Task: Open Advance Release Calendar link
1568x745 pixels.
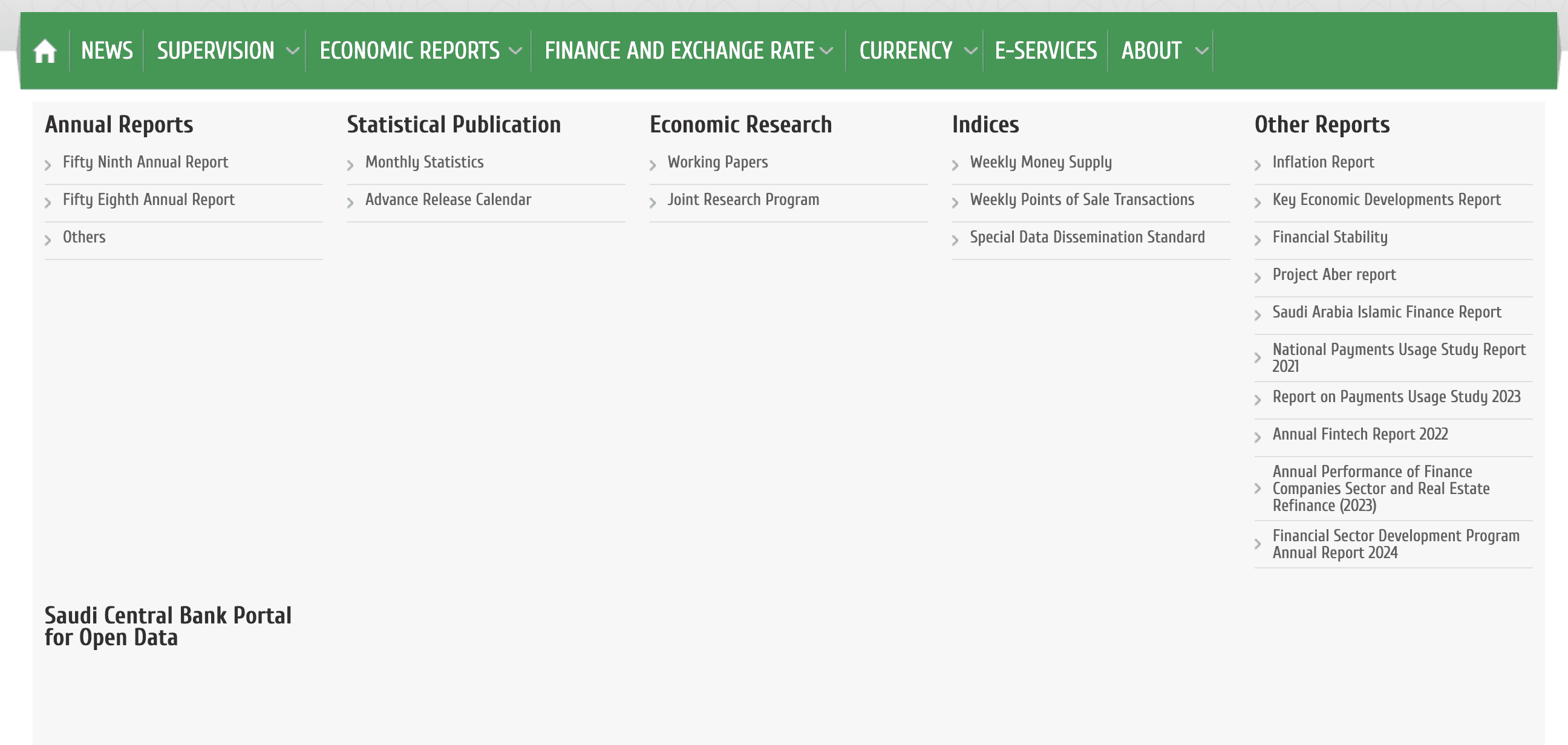Action: [x=448, y=200]
